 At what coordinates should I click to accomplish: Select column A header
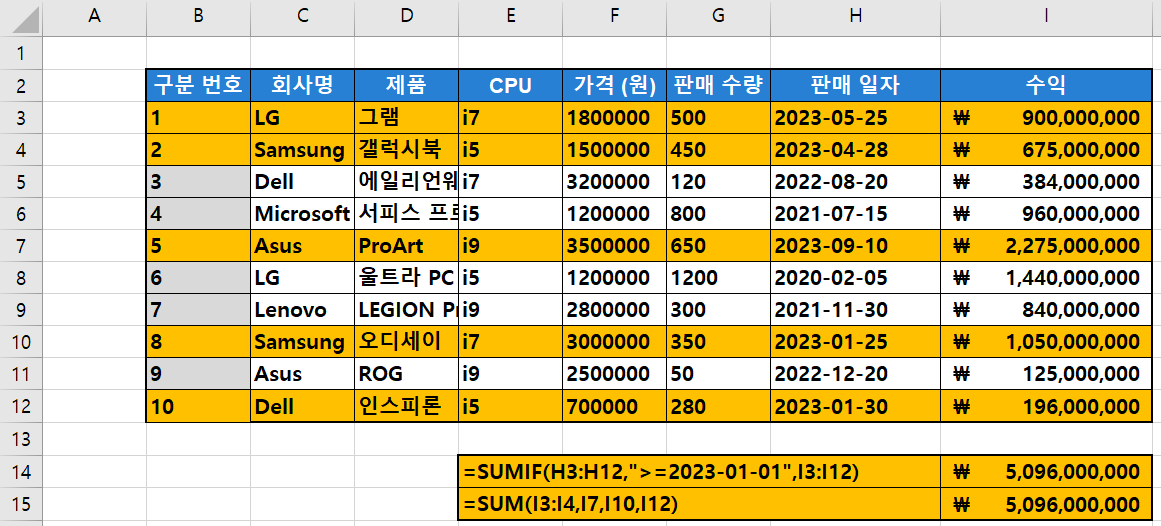(x=94, y=18)
